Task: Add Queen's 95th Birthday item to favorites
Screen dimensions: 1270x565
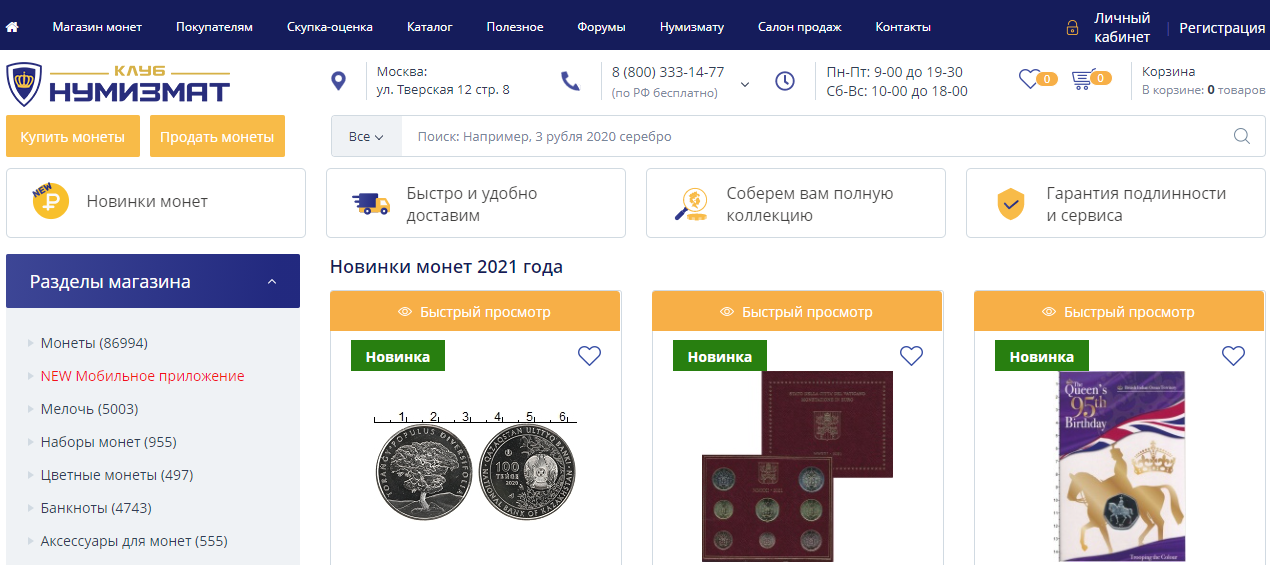Action: 1234,355
